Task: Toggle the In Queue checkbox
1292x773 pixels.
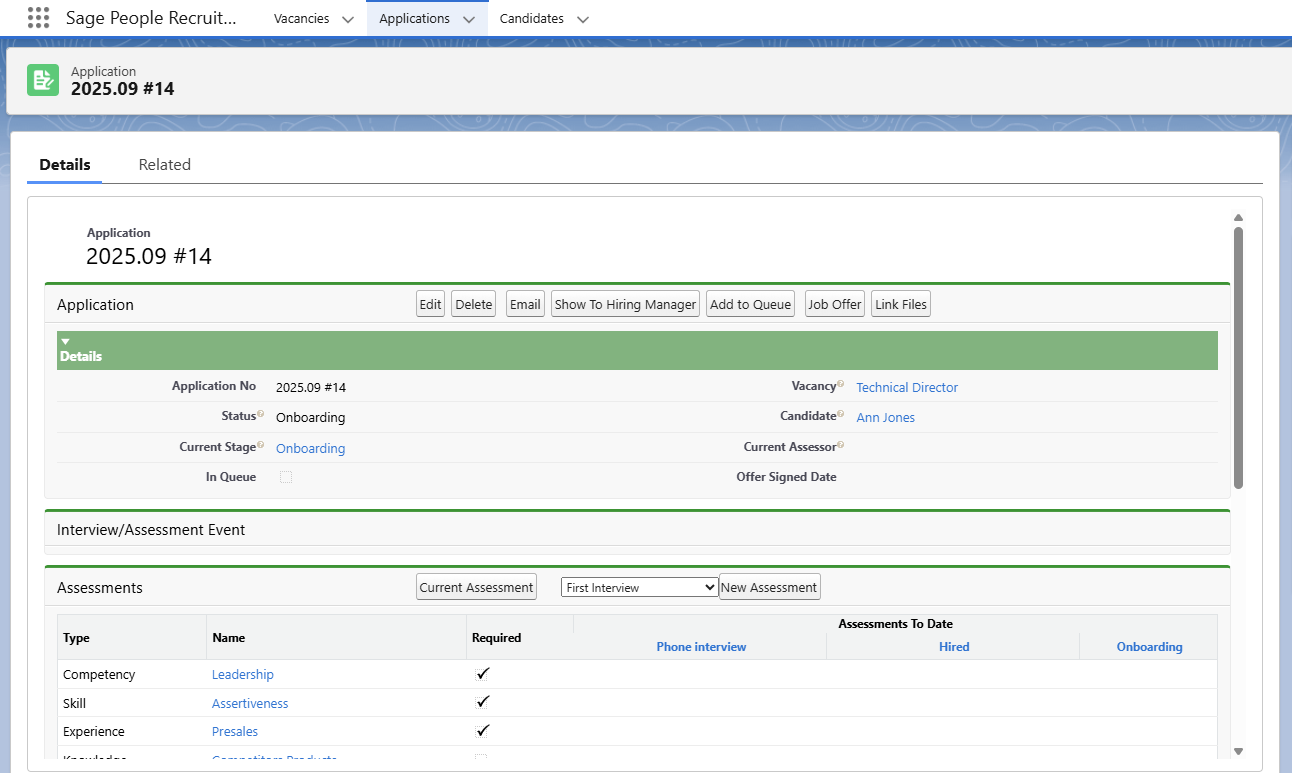Action: pyautogui.click(x=286, y=478)
